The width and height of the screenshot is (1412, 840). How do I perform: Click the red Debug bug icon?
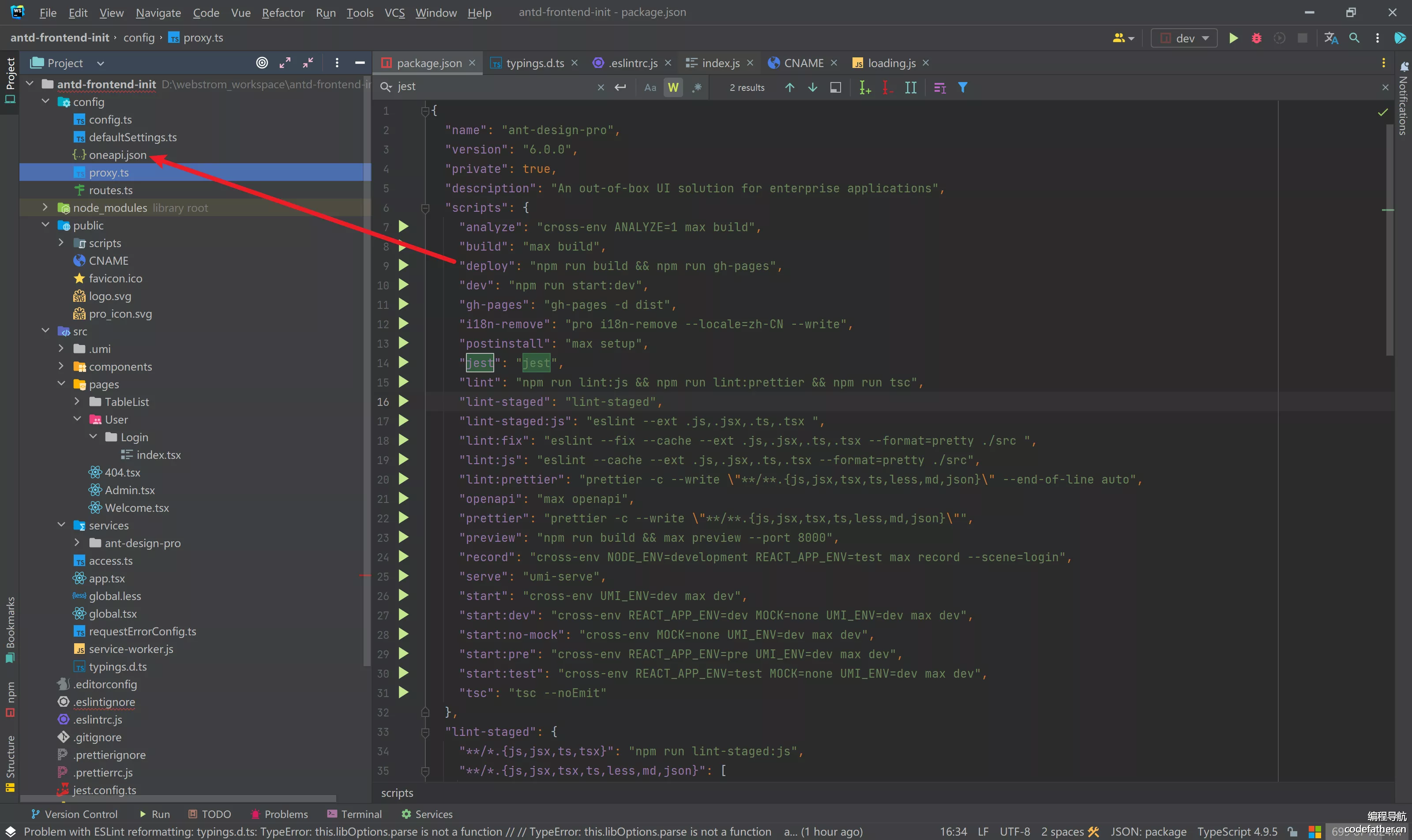(x=1256, y=38)
